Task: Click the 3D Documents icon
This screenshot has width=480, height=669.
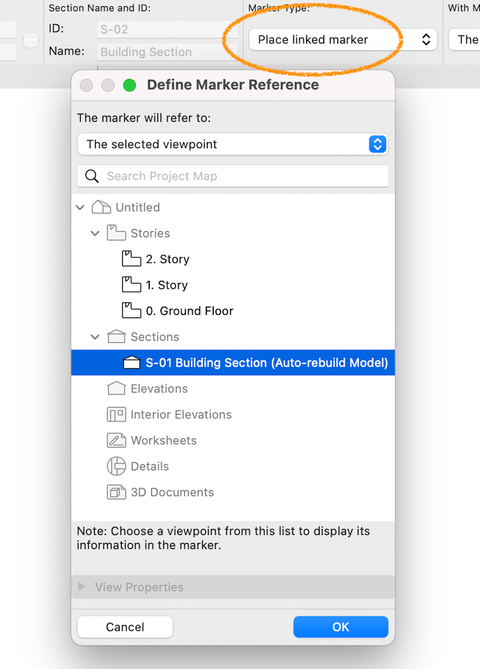Action: (x=116, y=492)
